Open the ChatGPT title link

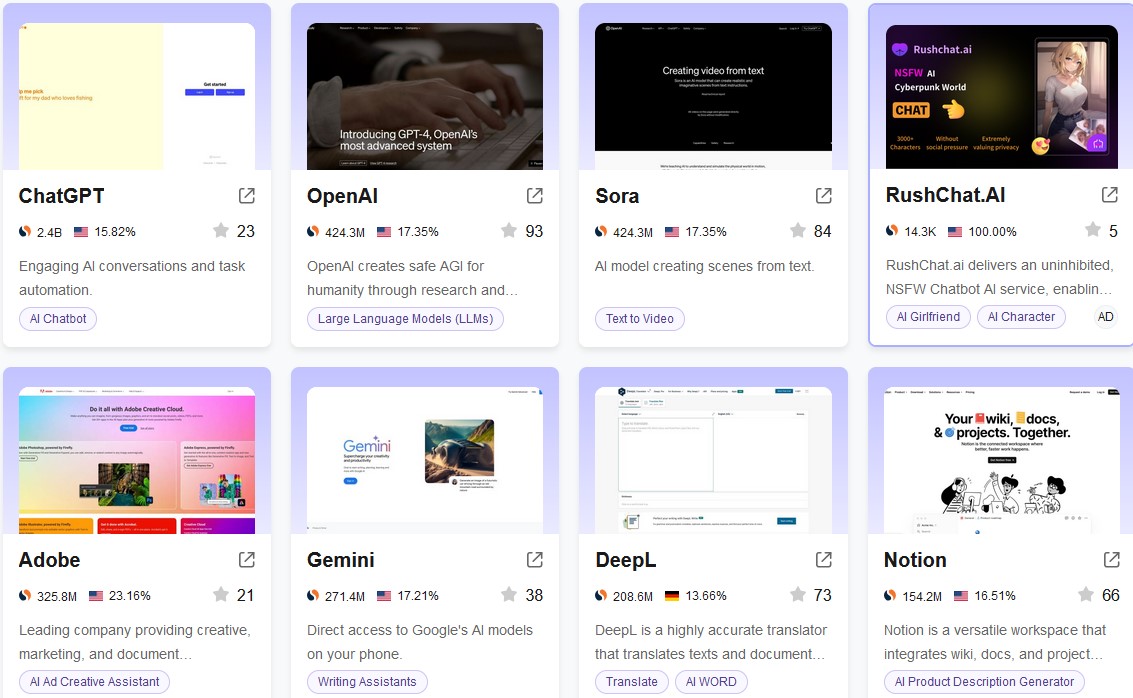click(61, 196)
